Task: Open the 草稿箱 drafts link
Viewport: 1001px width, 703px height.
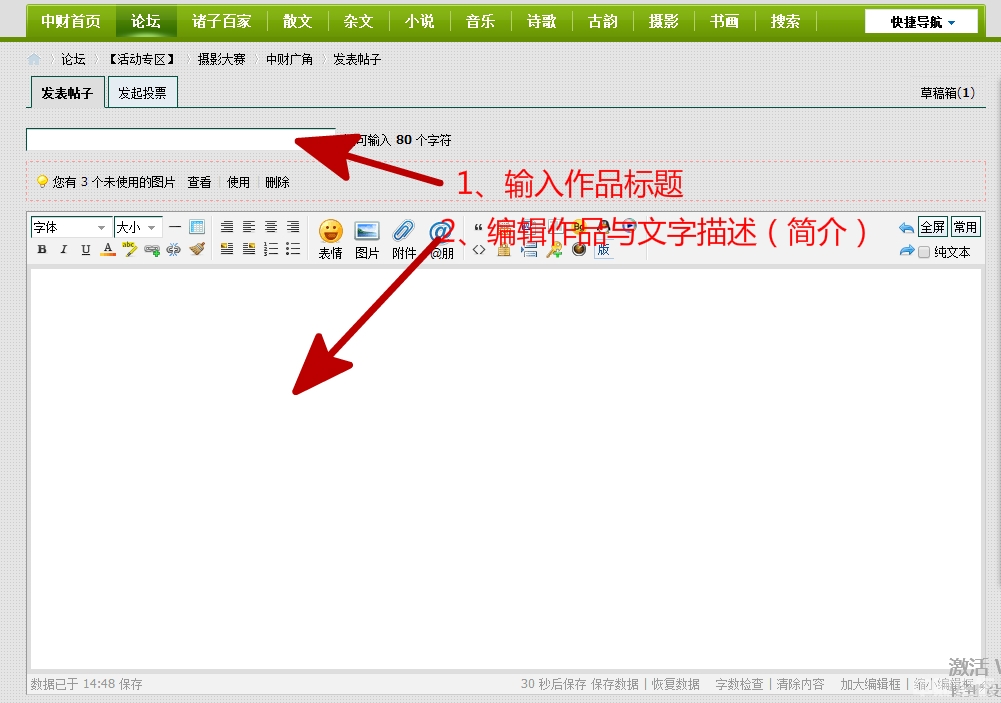Action: [946, 93]
